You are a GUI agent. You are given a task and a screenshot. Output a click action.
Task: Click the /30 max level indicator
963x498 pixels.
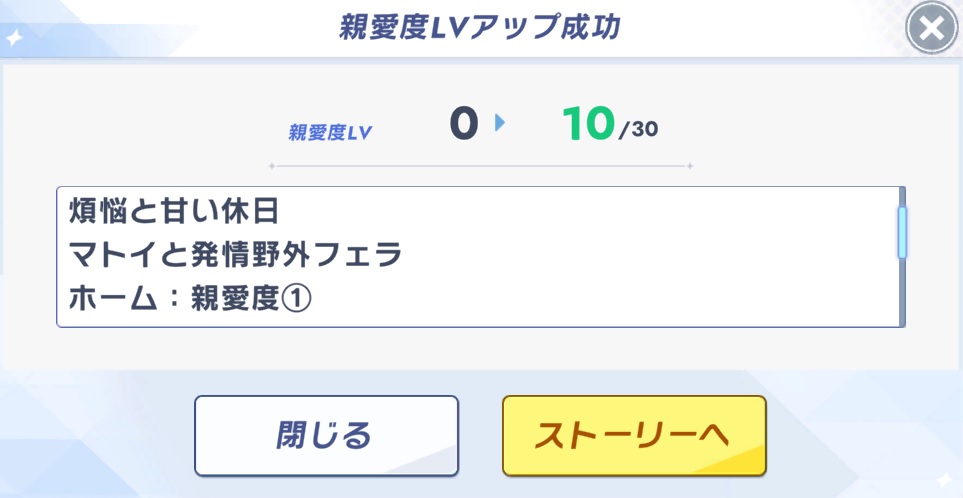point(638,130)
